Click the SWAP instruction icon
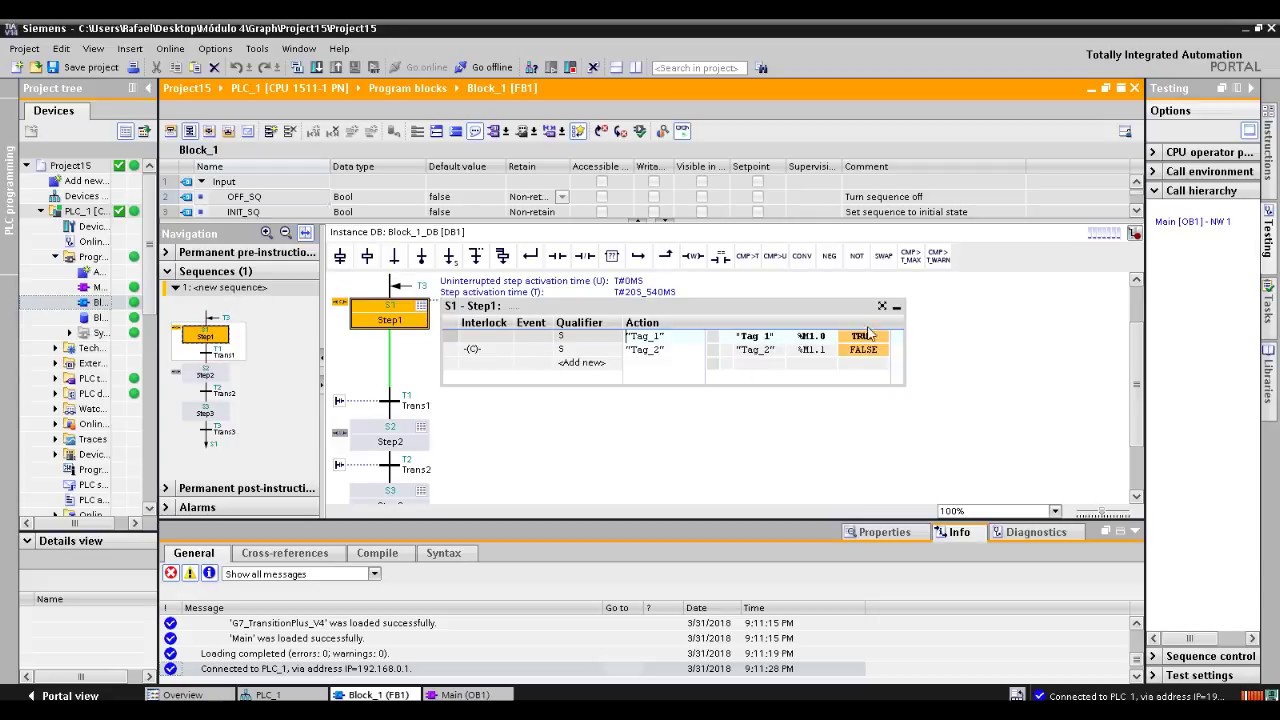 tap(883, 257)
